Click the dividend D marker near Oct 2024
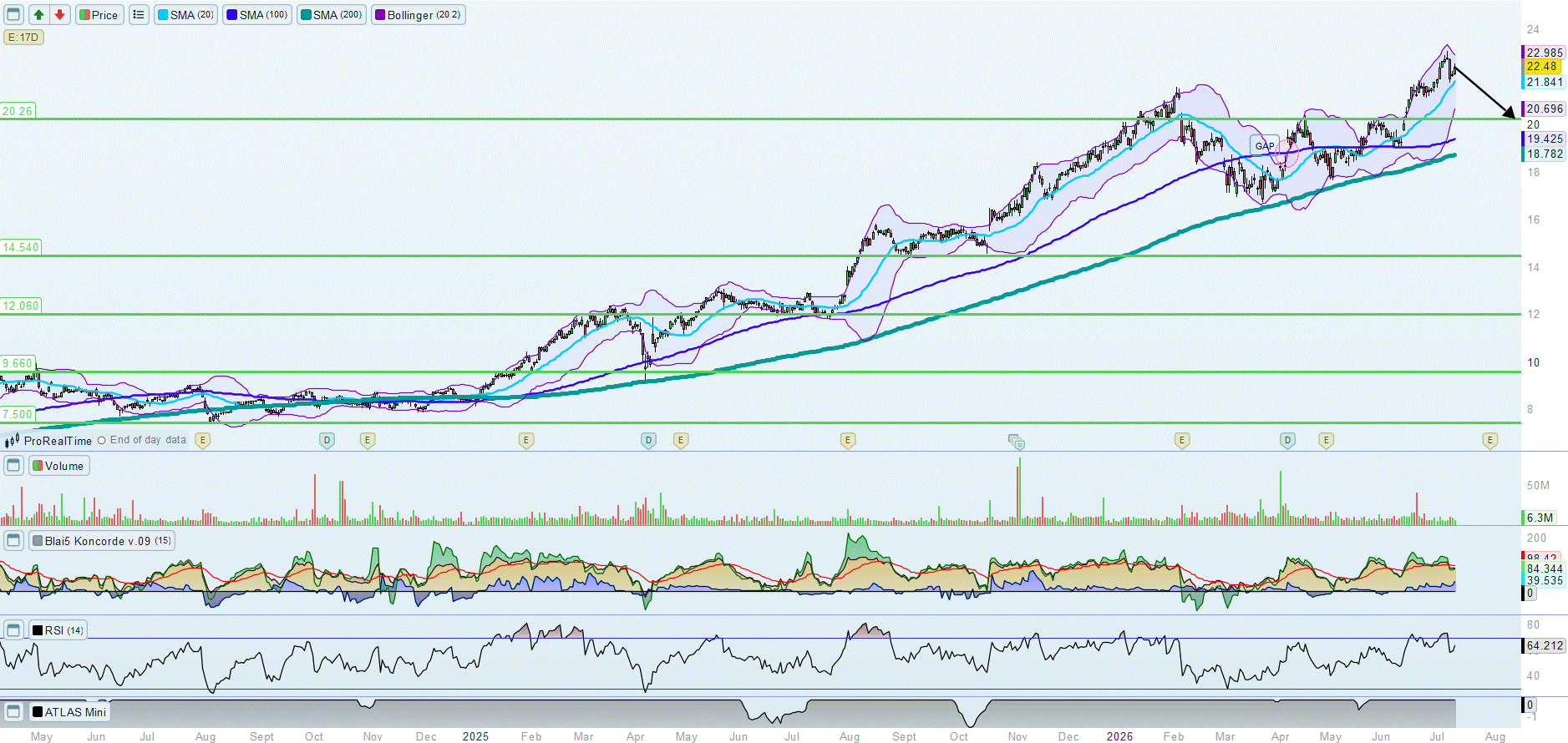 [327, 440]
